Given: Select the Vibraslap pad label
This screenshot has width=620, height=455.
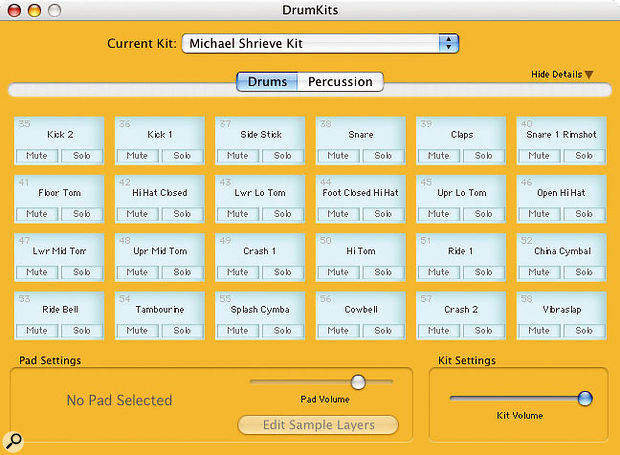Looking at the screenshot, I should (x=562, y=310).
